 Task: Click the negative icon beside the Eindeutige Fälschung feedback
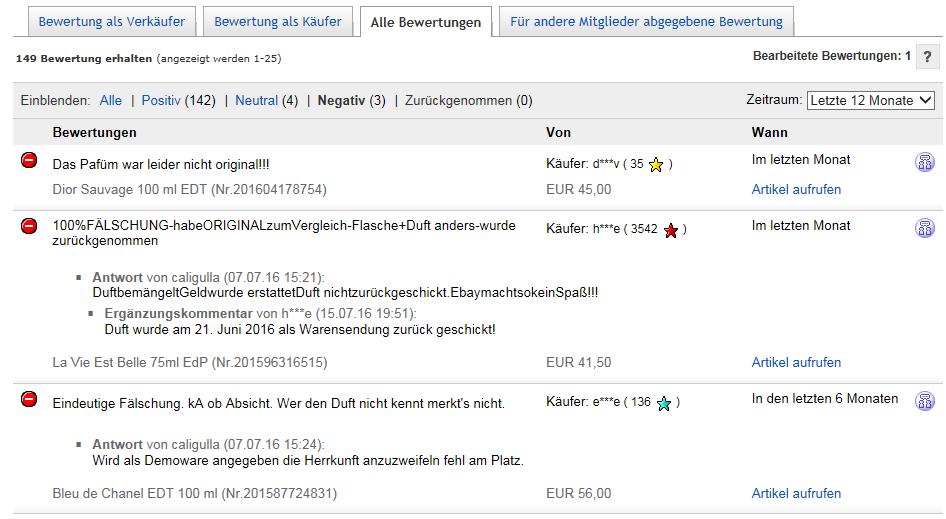pos(29,399)
